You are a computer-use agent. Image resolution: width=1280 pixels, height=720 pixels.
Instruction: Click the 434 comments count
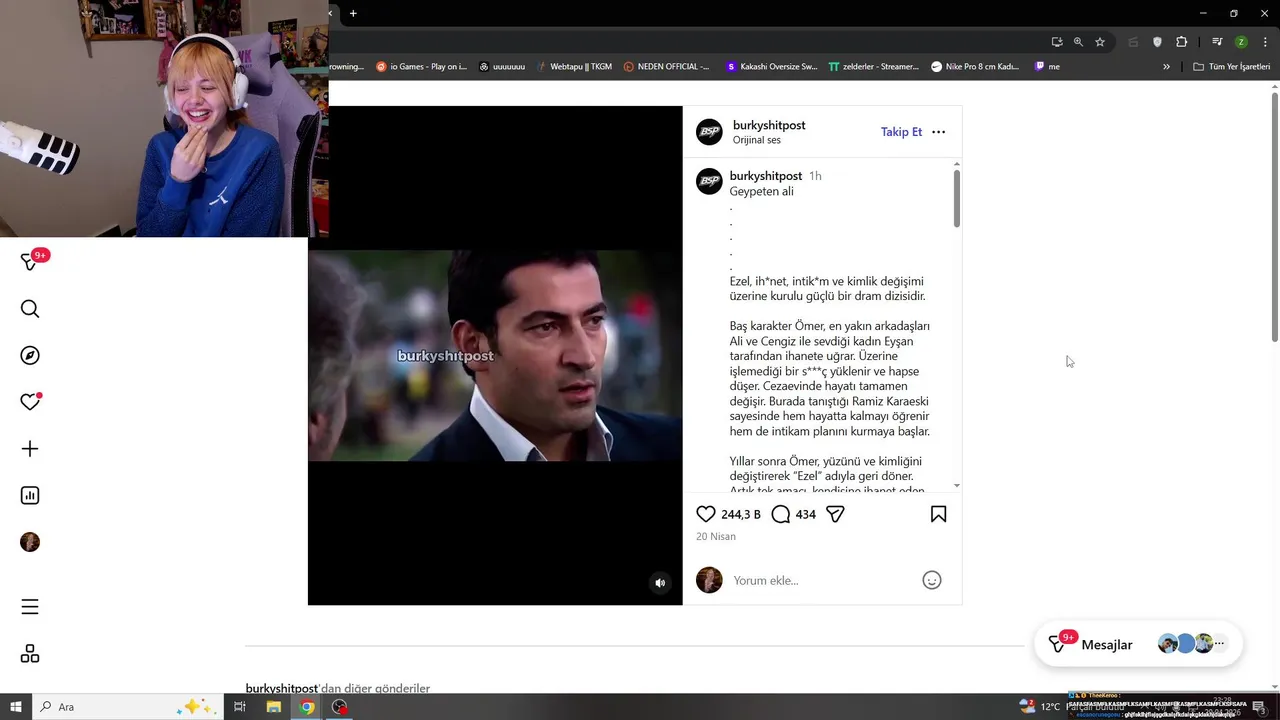click(805, 514)
